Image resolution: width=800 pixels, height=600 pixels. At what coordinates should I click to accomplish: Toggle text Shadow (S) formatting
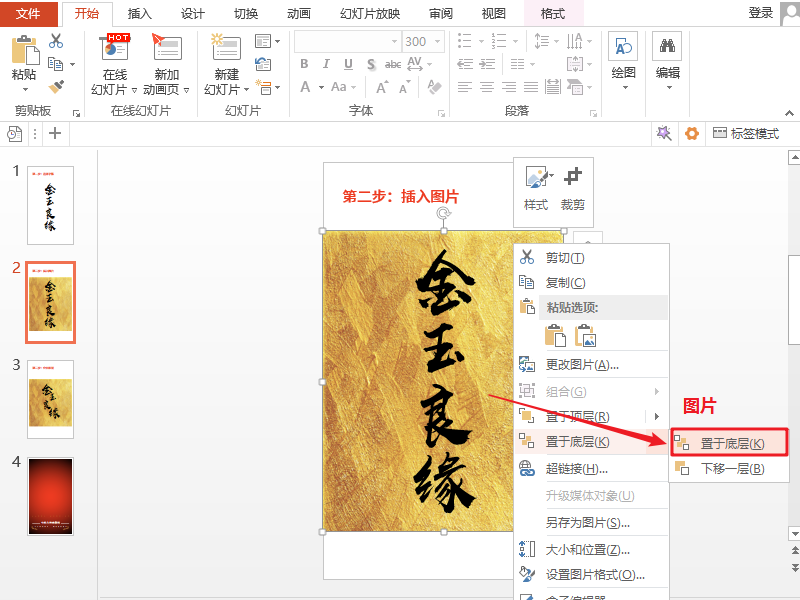click(x=371, y=64)
